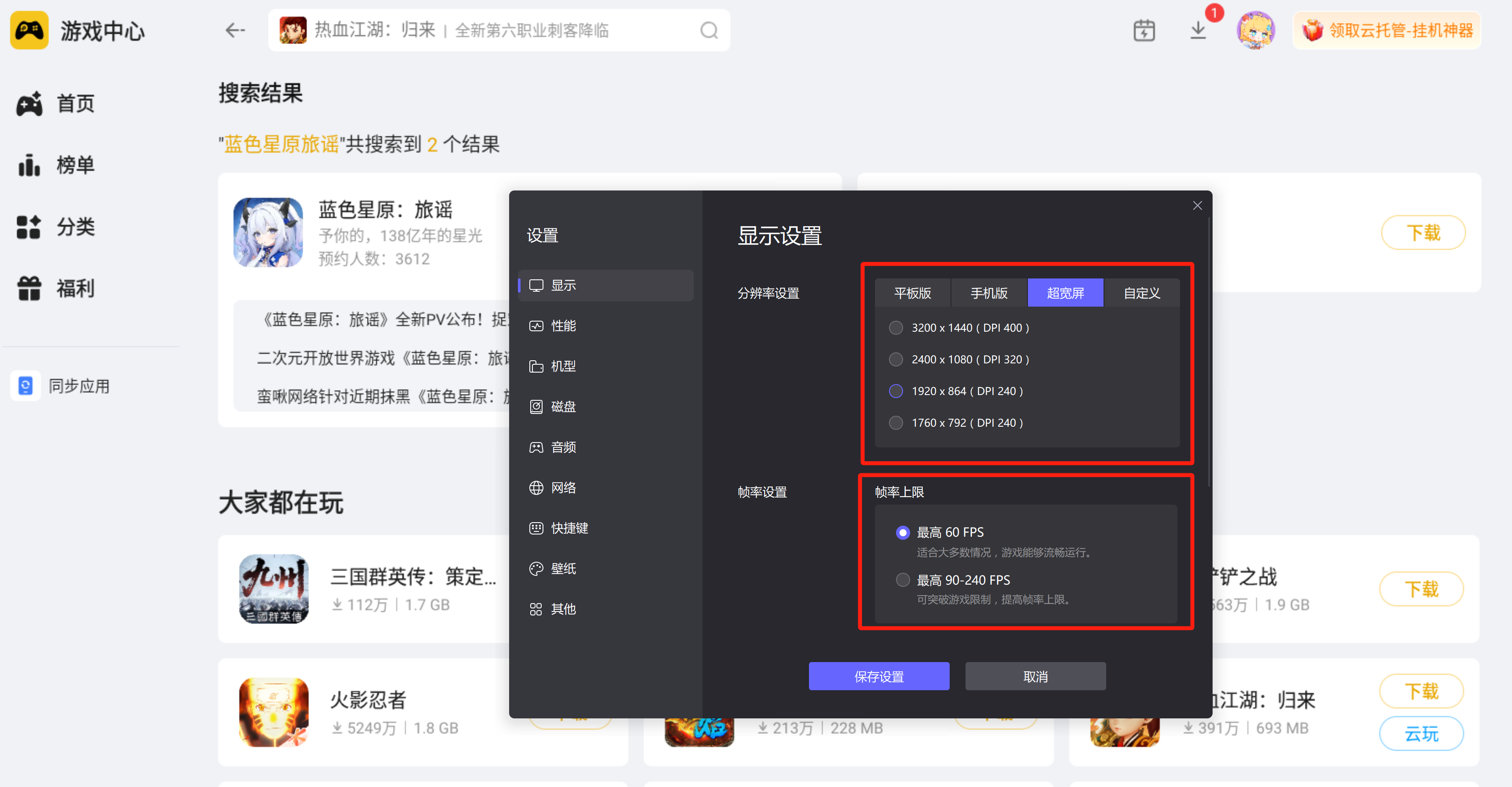This screenshot has height=787, width=1512.
Task: Open the download manager icon
Action: 1197,30
